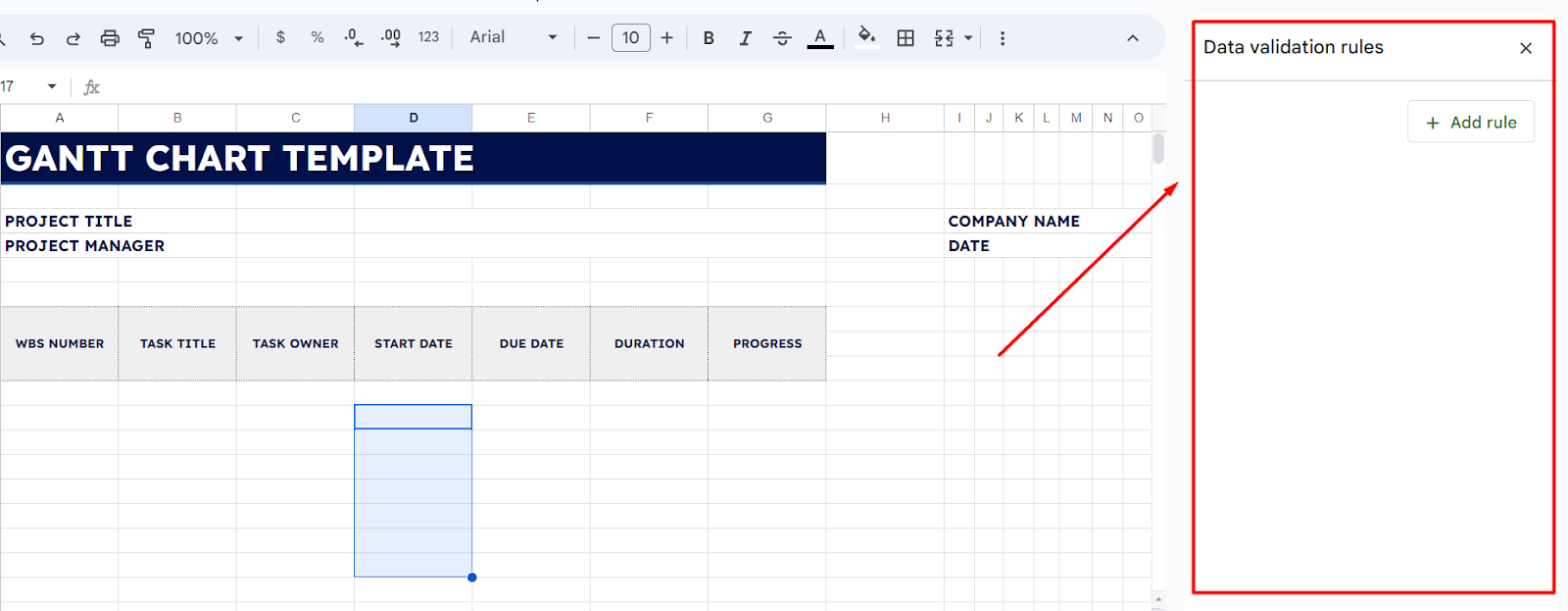Viewport: 1568px width, 611px height.
Task: Select column H header
Action: click(x=885, y=118)
